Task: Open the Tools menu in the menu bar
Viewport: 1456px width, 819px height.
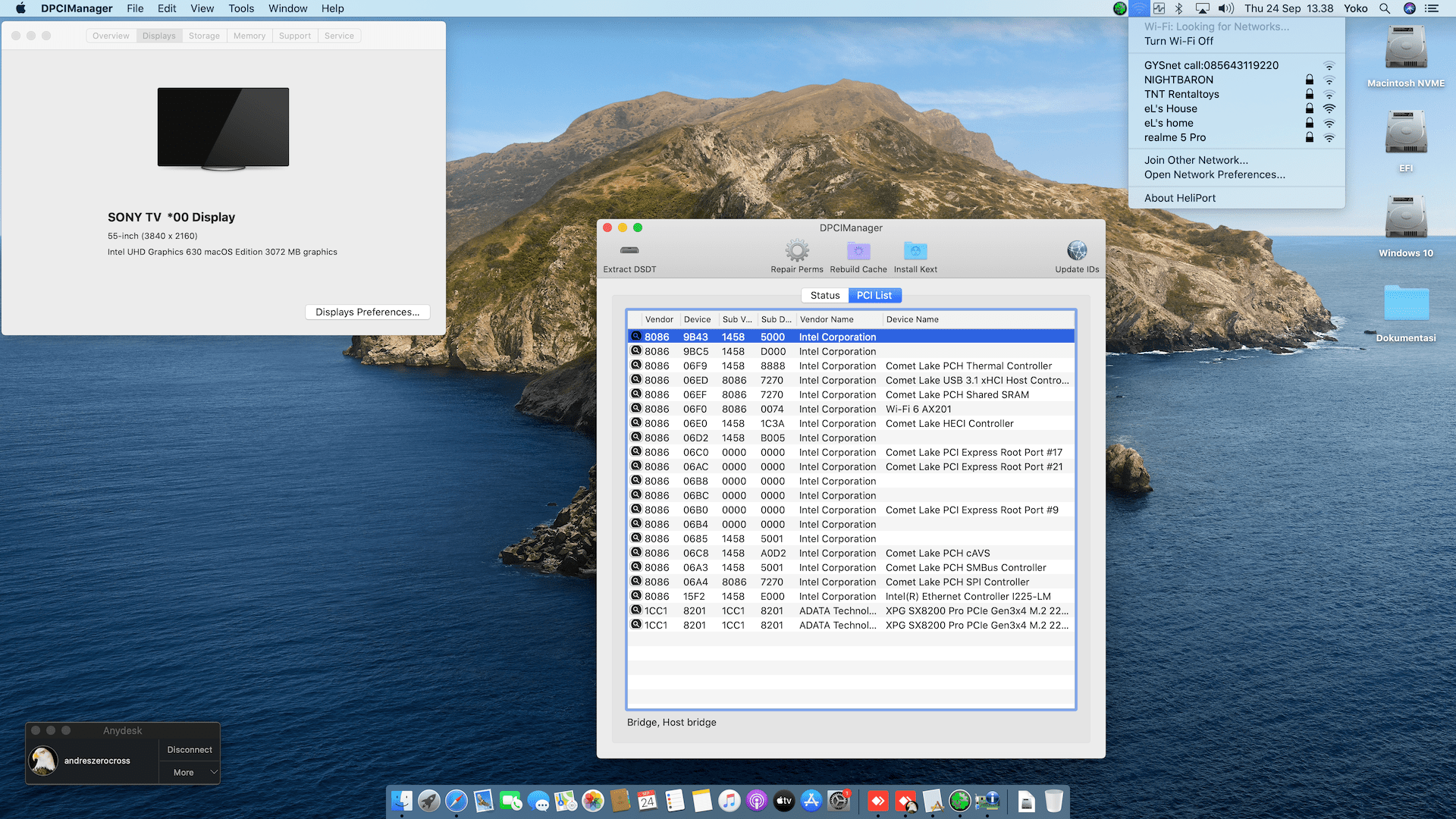Action: point(241,8)
